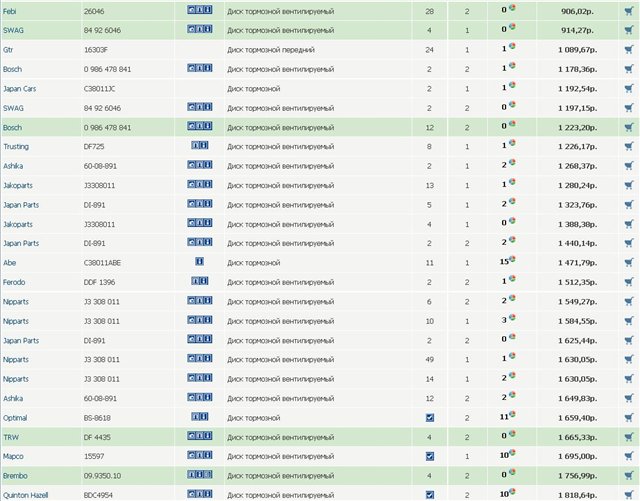Add Mapco 15597 to cart

[x=629, y=456]
